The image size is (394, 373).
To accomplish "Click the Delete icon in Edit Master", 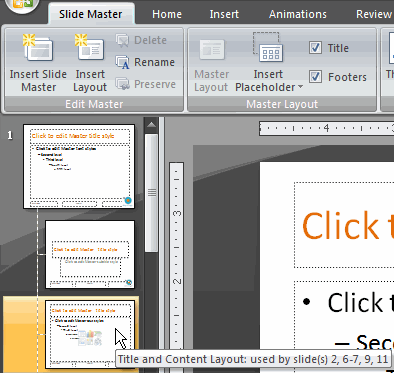I will [x=122, y=40].
